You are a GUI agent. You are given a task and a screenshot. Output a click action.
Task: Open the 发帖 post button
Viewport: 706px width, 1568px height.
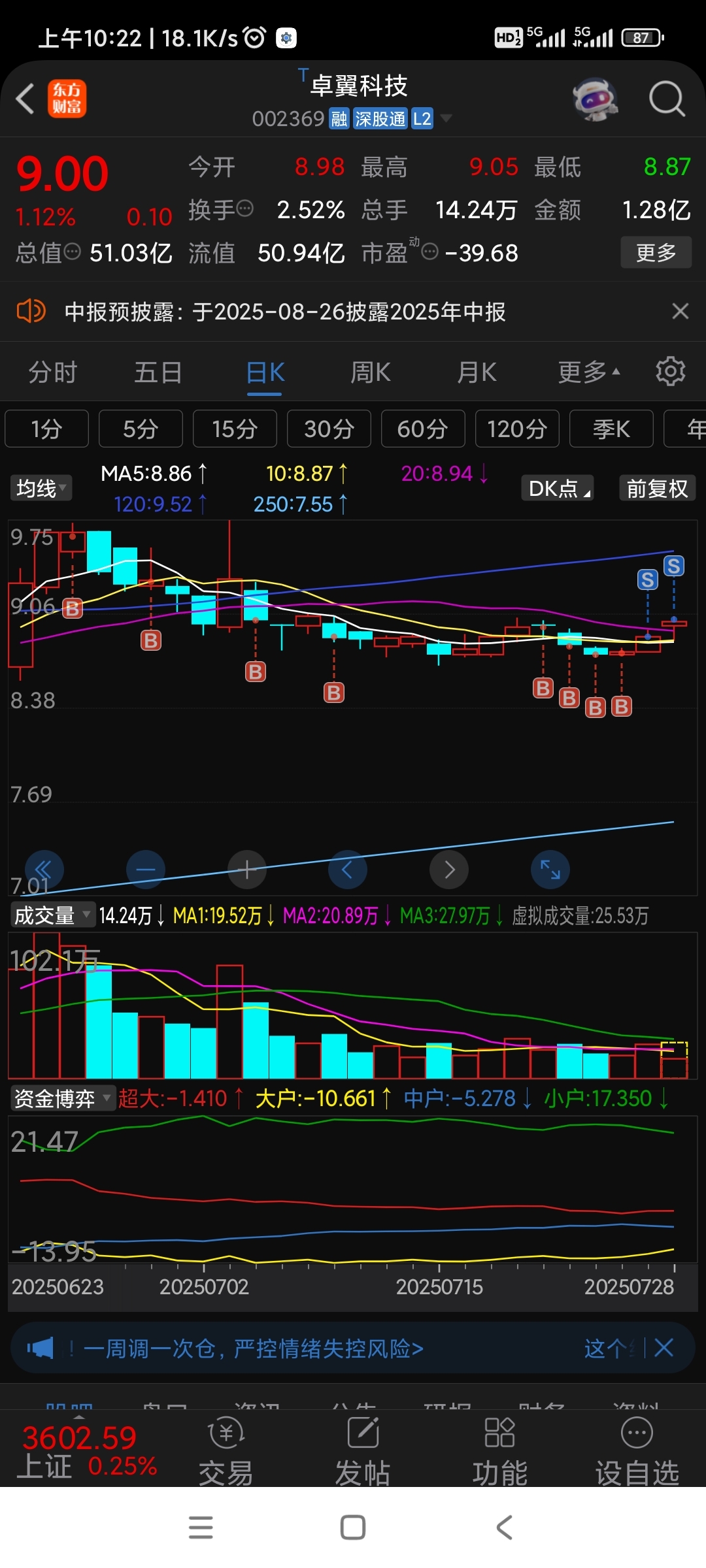click(363, 1452)
